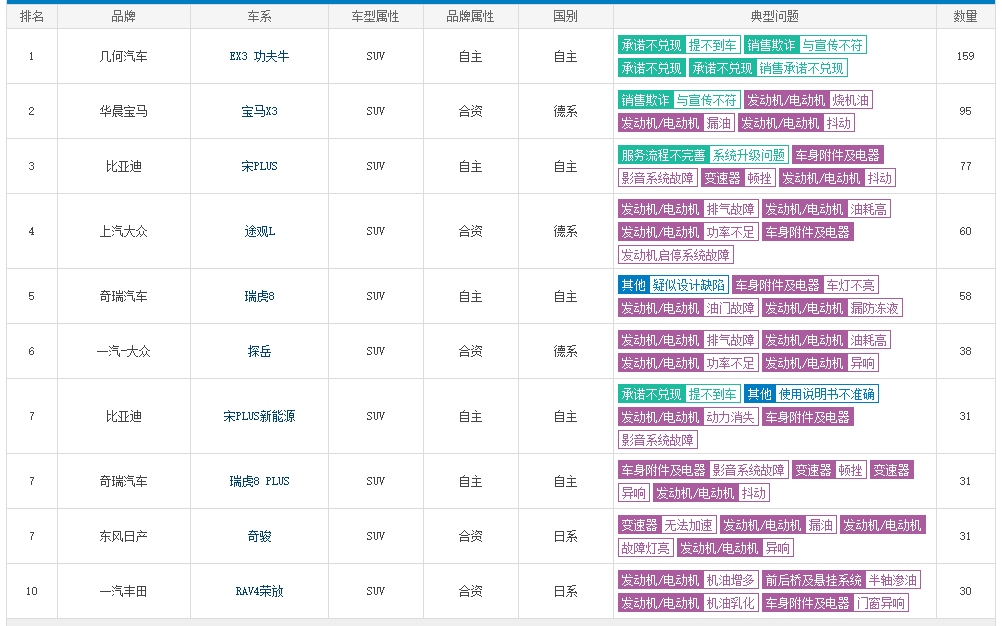
Task: Select the 奇骏 series link
Action: (x=259, y=536)
